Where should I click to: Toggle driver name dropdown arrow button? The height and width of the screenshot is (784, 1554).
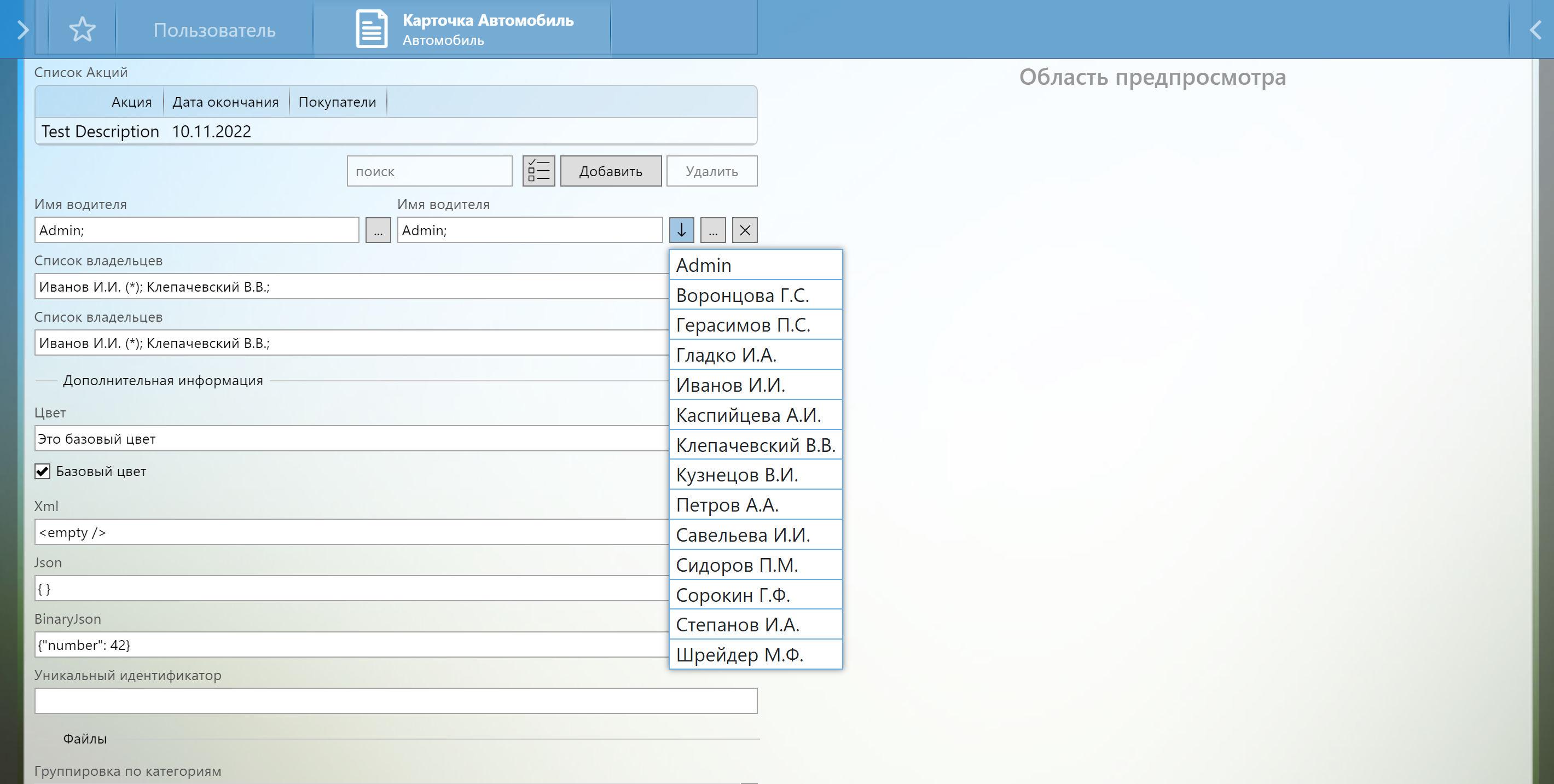[681, 230]
